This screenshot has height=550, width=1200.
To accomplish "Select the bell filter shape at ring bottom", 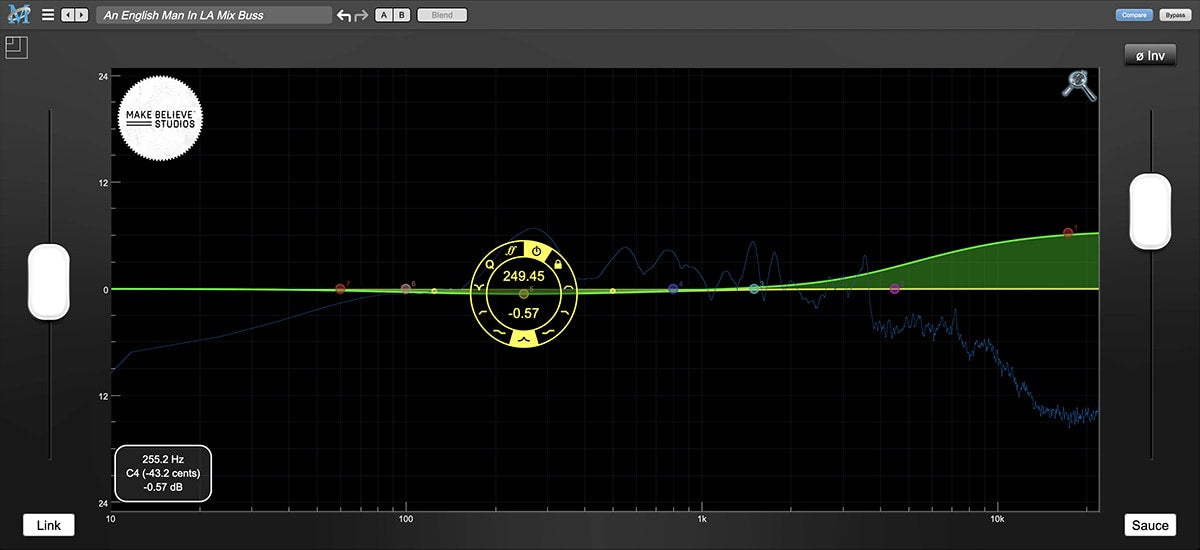I will 523,340.
